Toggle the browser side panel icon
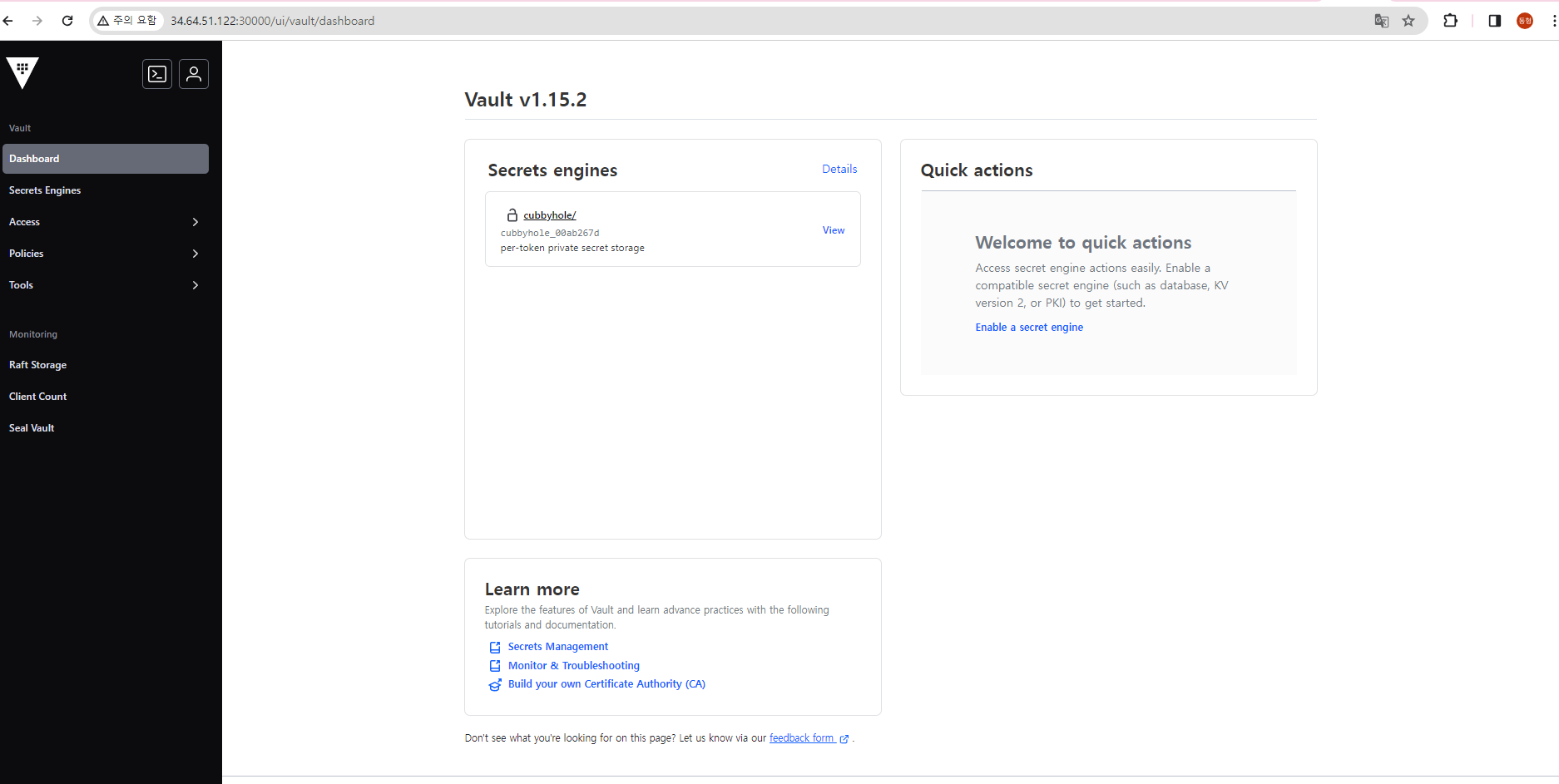The height and width of the screenshot is (784, 1559). pyautogui.click(x=1495, y=21)
